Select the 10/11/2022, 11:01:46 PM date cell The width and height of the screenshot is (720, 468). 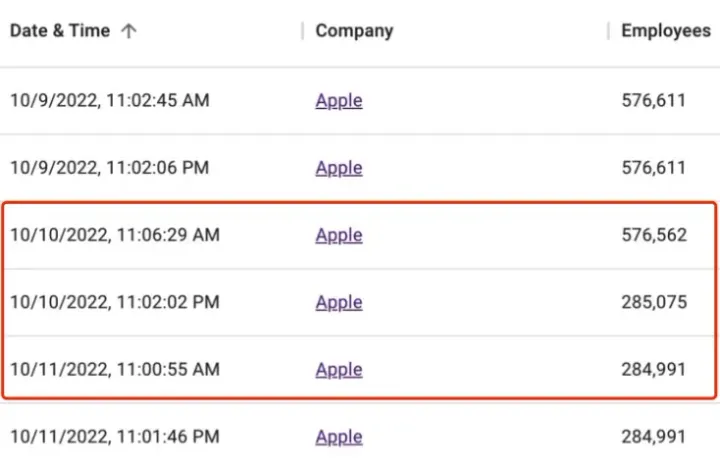click(x=114, y=437)
